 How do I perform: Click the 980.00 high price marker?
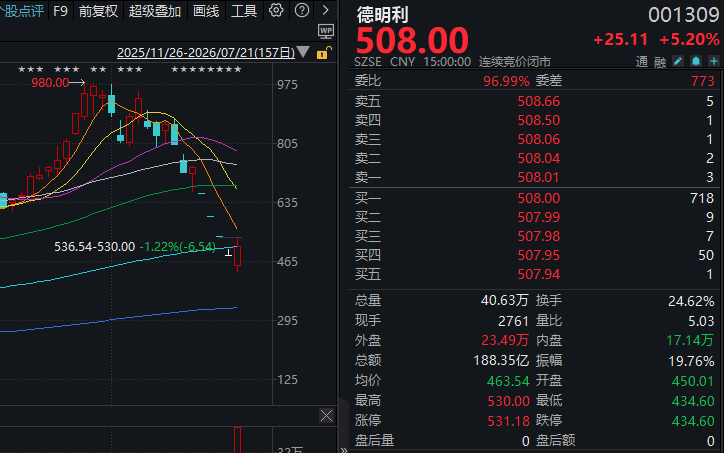coord(50,83)
